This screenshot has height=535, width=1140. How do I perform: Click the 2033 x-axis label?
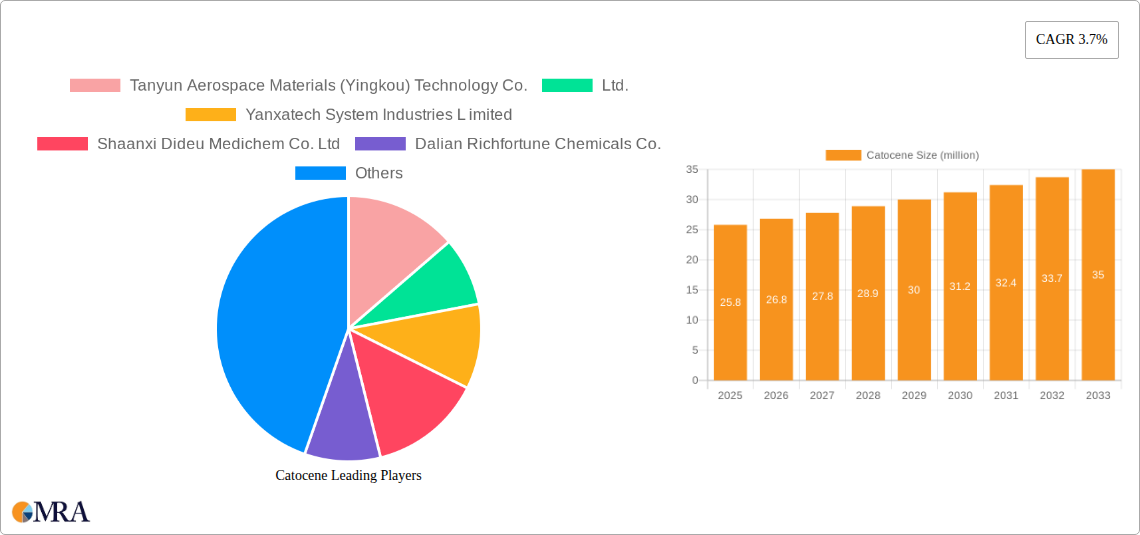pyautogui.click(x=1098, y=396)
